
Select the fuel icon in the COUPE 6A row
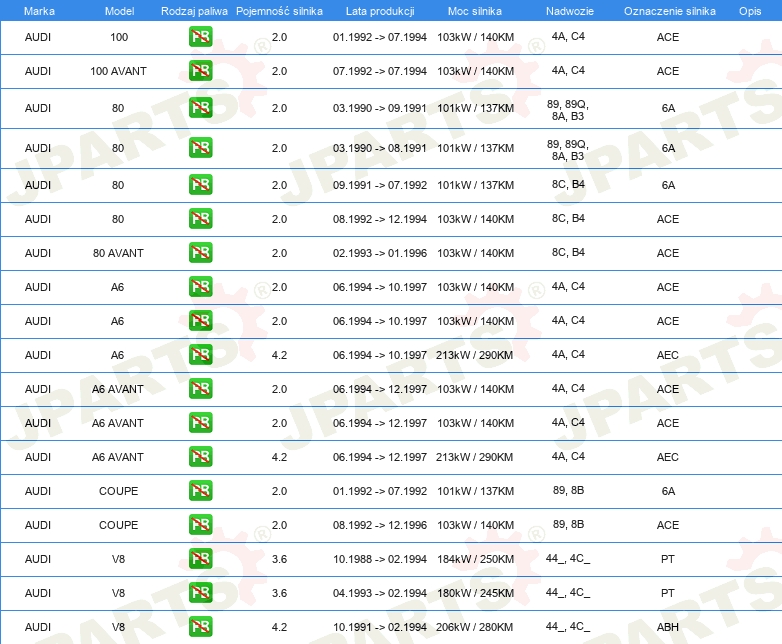pos(200,490)
